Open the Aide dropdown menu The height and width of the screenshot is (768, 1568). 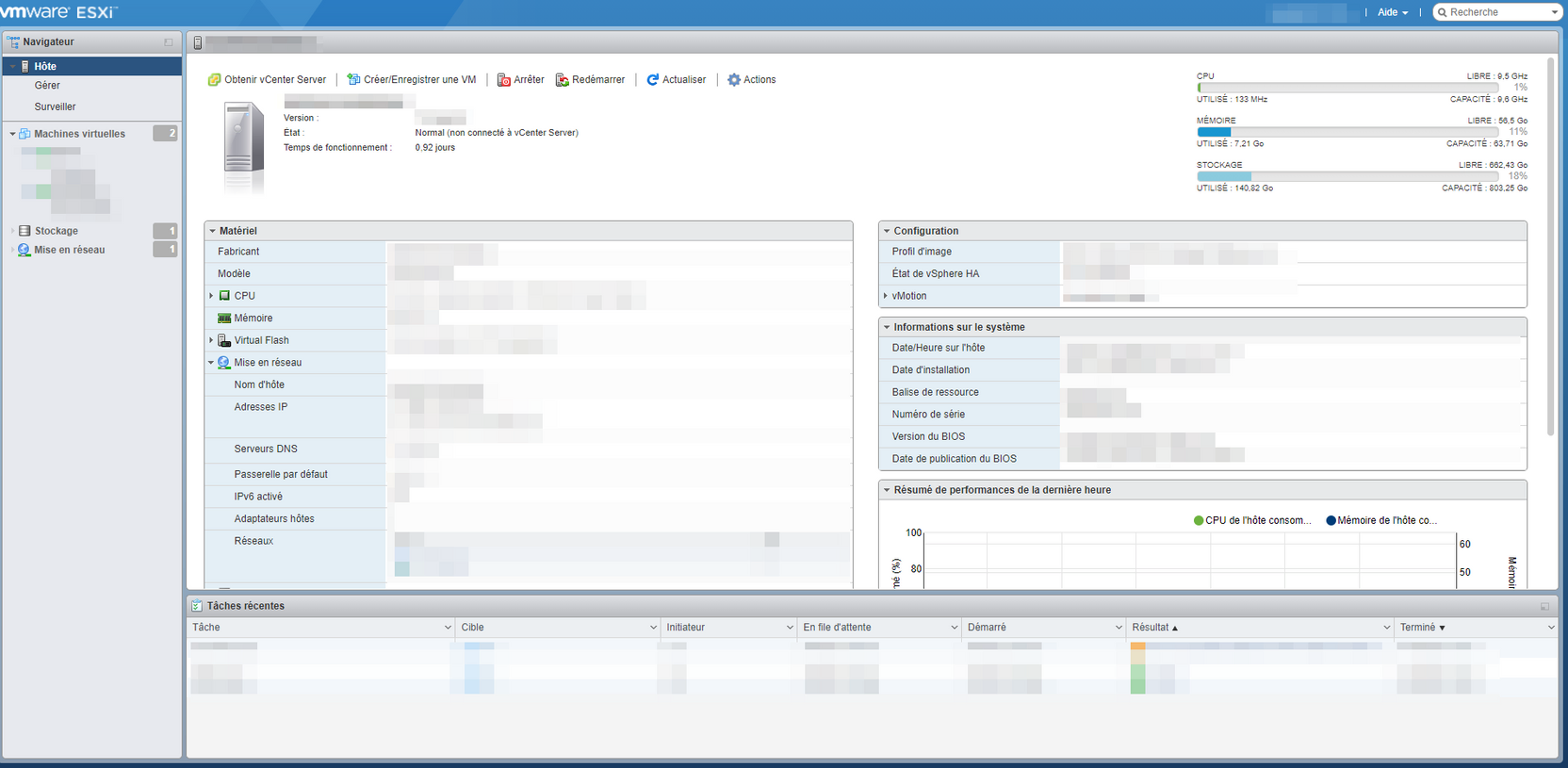1393,12
